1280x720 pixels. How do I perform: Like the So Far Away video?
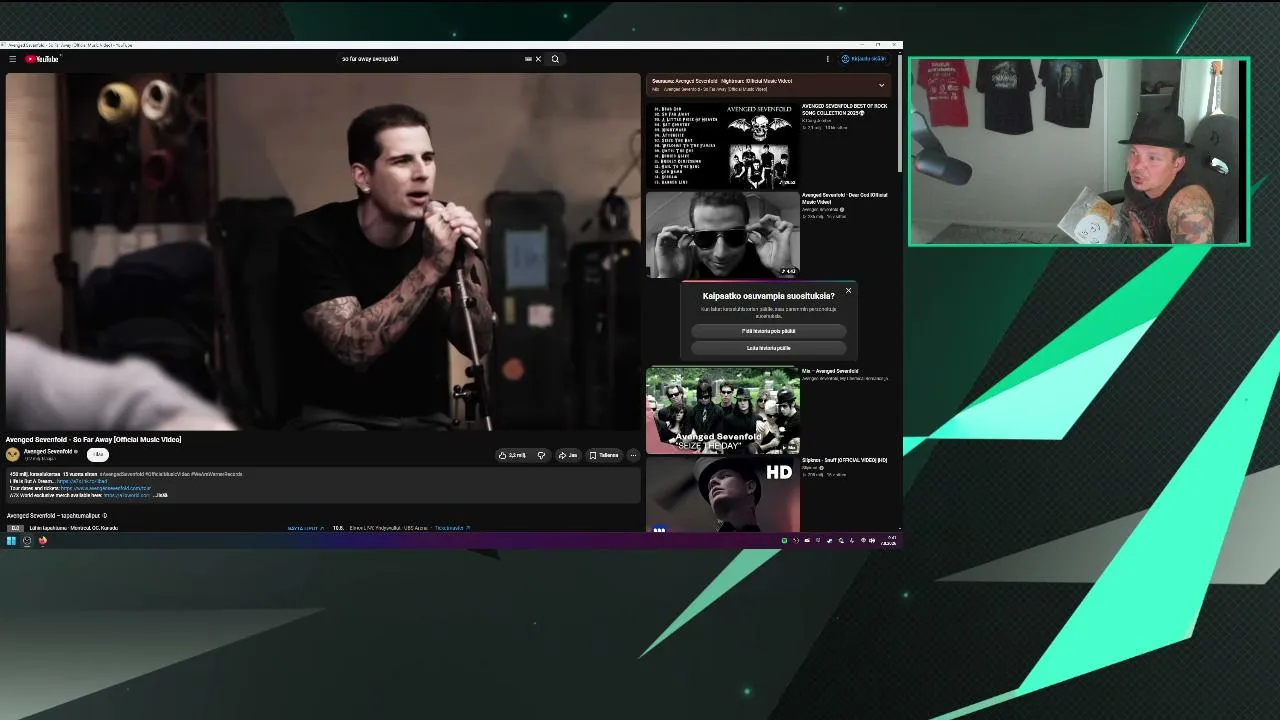(x=512, y=455)
